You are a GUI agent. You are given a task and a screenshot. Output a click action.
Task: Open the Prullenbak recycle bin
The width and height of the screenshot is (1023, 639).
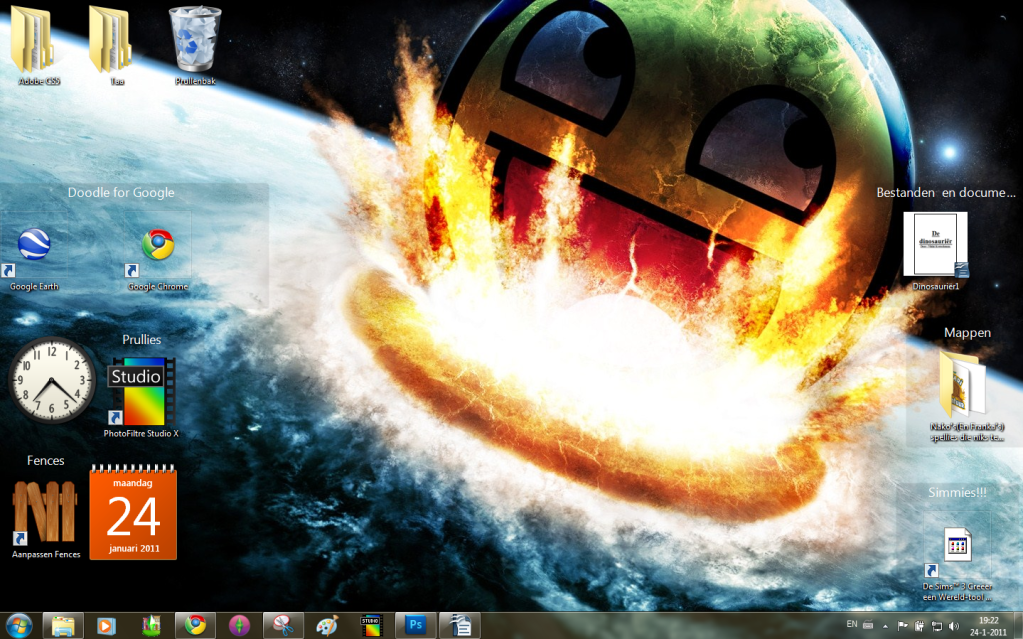194,44
